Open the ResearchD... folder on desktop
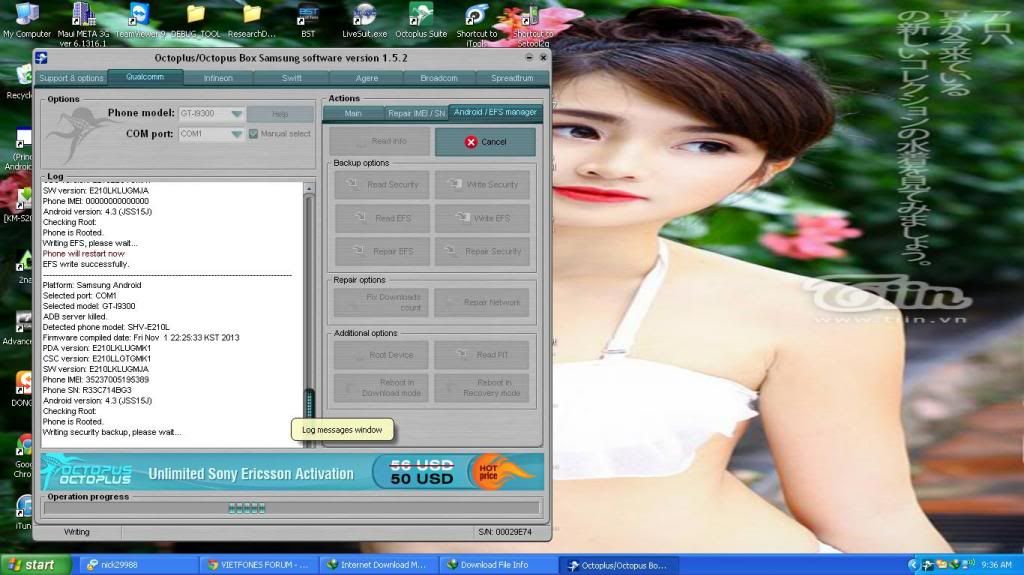 point(251,20)
